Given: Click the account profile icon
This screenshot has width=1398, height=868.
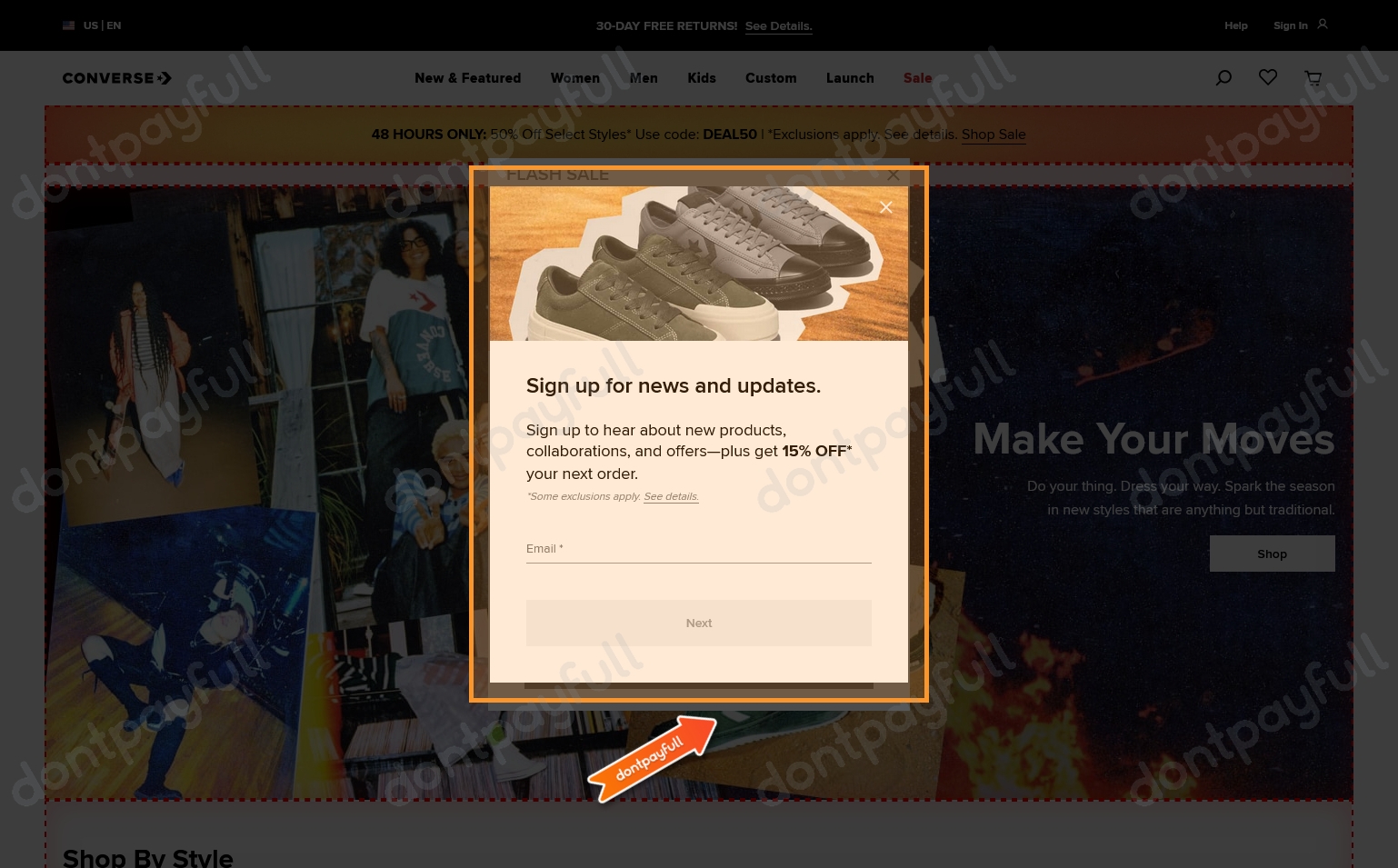Looking at the screenshot, I should [1323, 25].
